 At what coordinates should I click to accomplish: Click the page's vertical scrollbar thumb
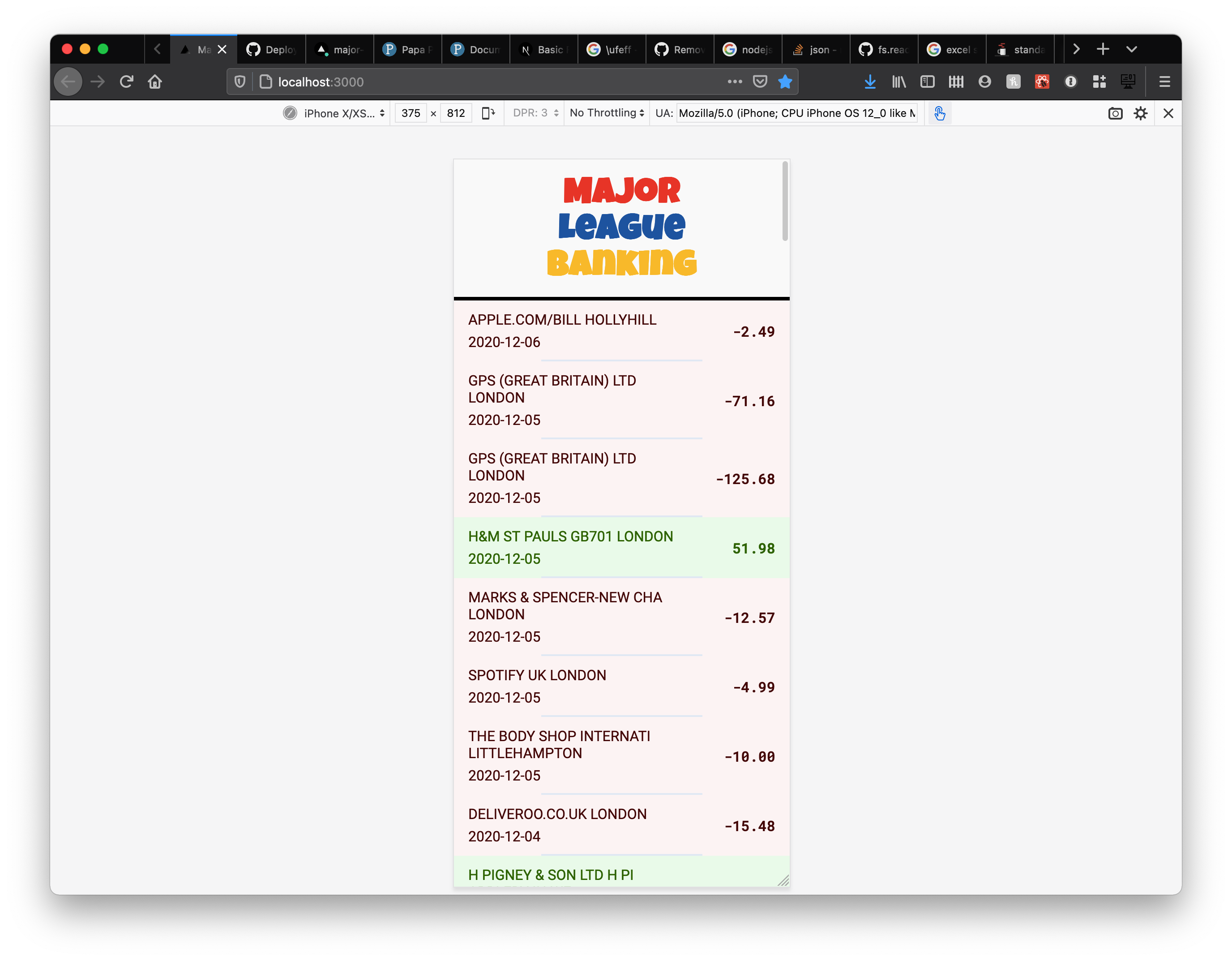(785, 202)
